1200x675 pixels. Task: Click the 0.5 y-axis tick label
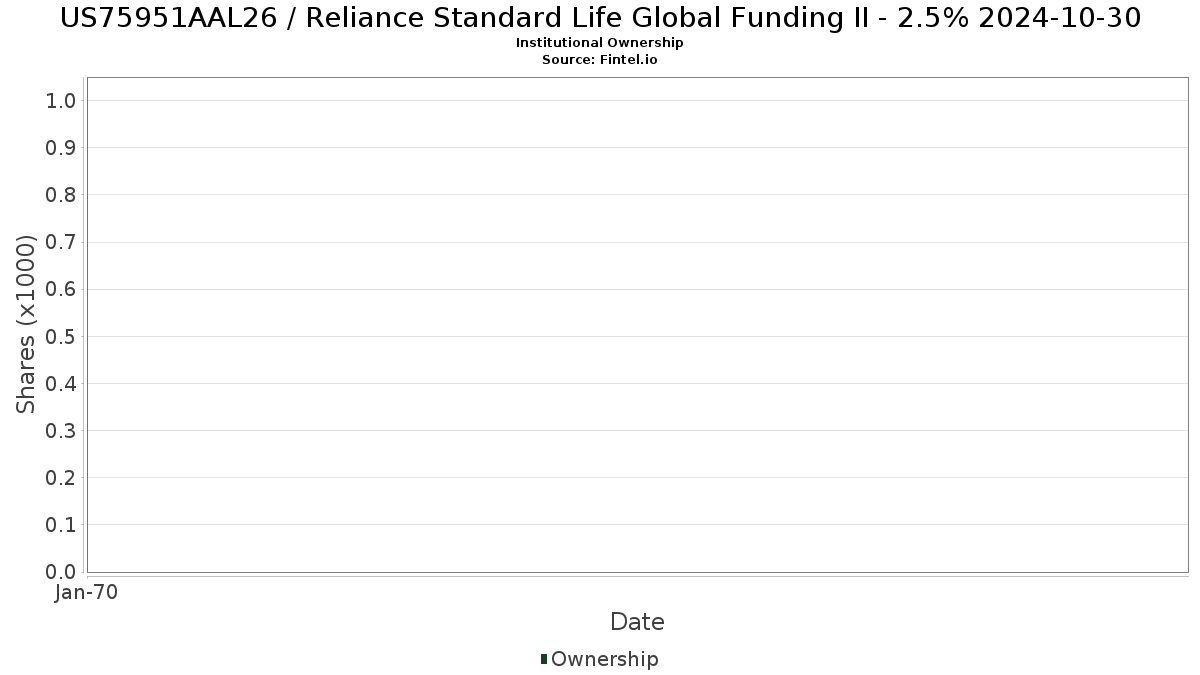click(61, 336)
